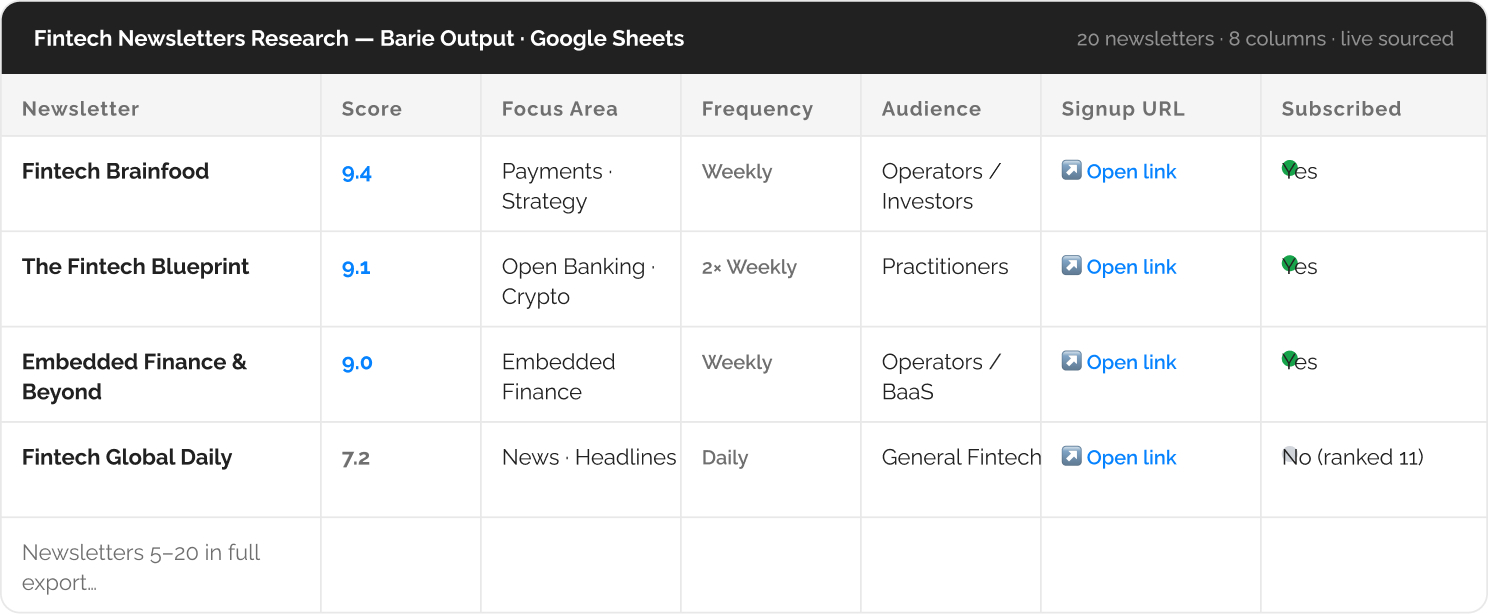Select the '2× Weekly' frequency cell
The width and height of the screenshot is (1488, 614).
click(749, 268)
